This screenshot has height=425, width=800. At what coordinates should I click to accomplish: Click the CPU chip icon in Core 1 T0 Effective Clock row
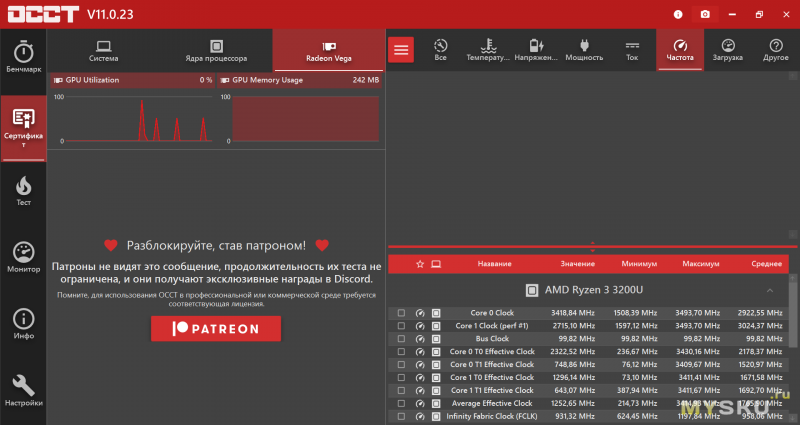point(436,378)
